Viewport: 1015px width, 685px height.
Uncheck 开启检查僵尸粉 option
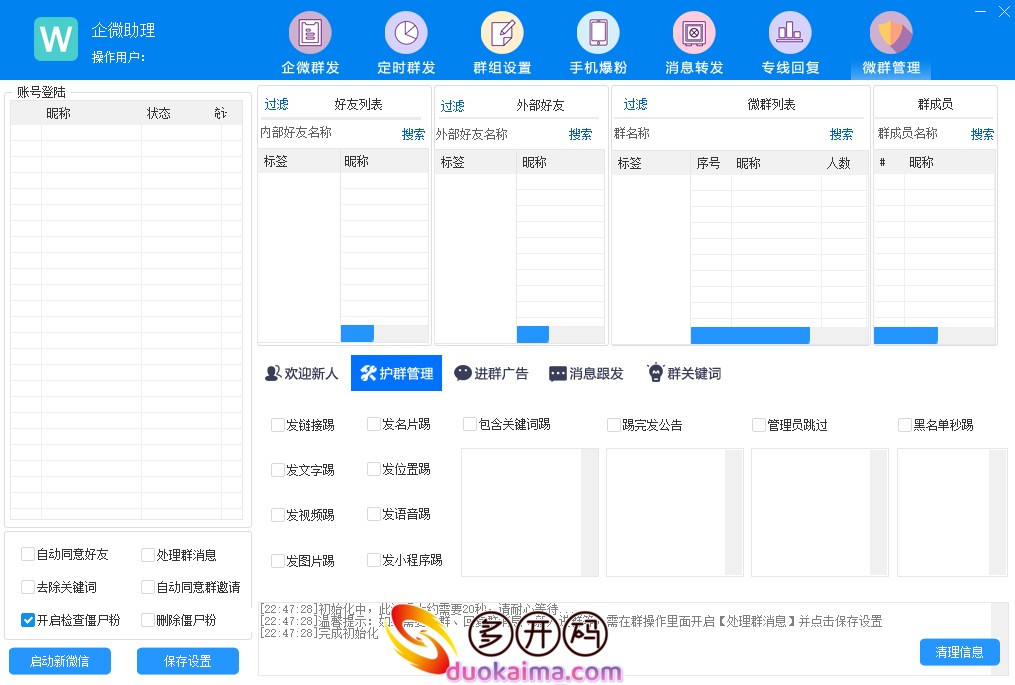click(x=29, y=620)
